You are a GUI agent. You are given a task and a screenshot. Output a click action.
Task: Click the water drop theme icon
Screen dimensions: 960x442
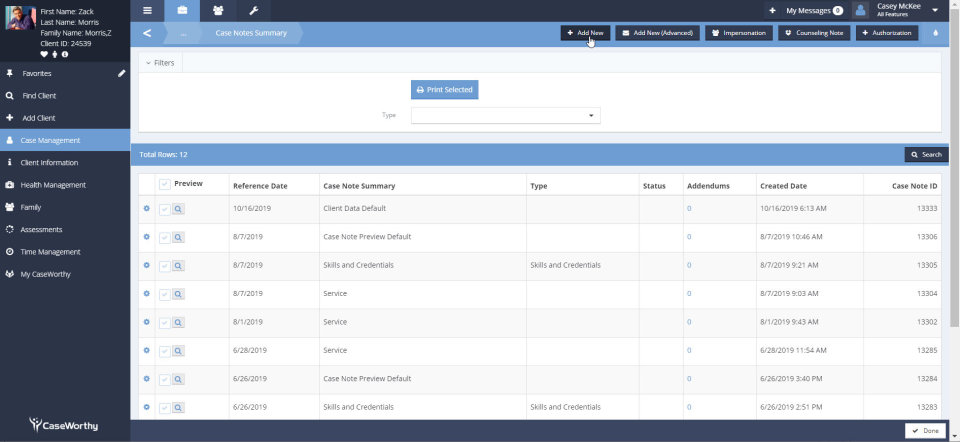pos(936,33)
